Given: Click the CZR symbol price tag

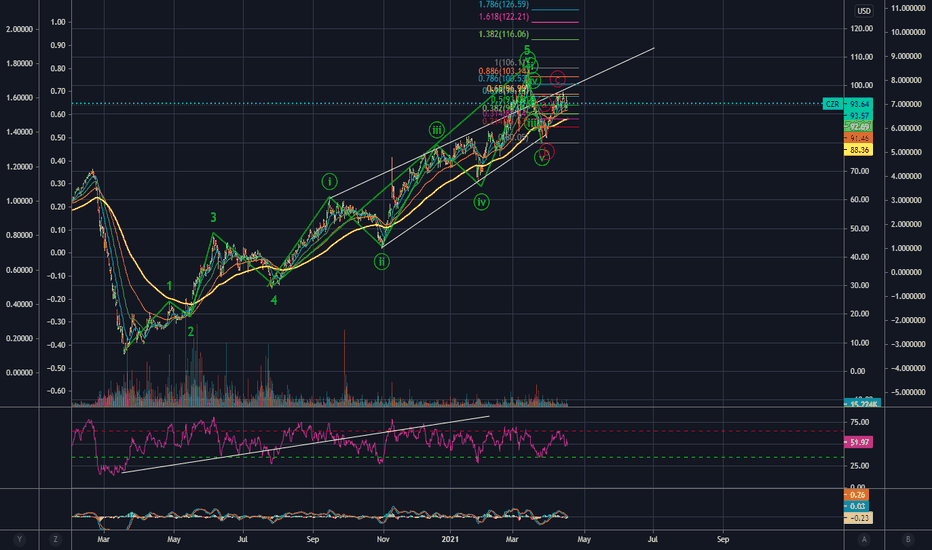Looking at the screenshot, I should [832, 104].
